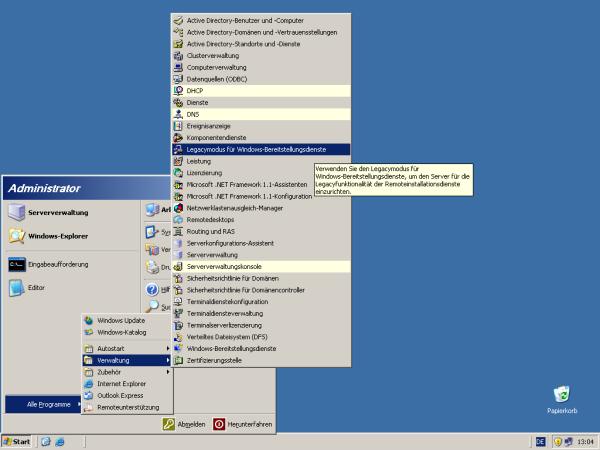The height and width of the screenshot is (450, 600).
Task: Click the Komponentendienste icon
Action: click(x=178, y=138)
